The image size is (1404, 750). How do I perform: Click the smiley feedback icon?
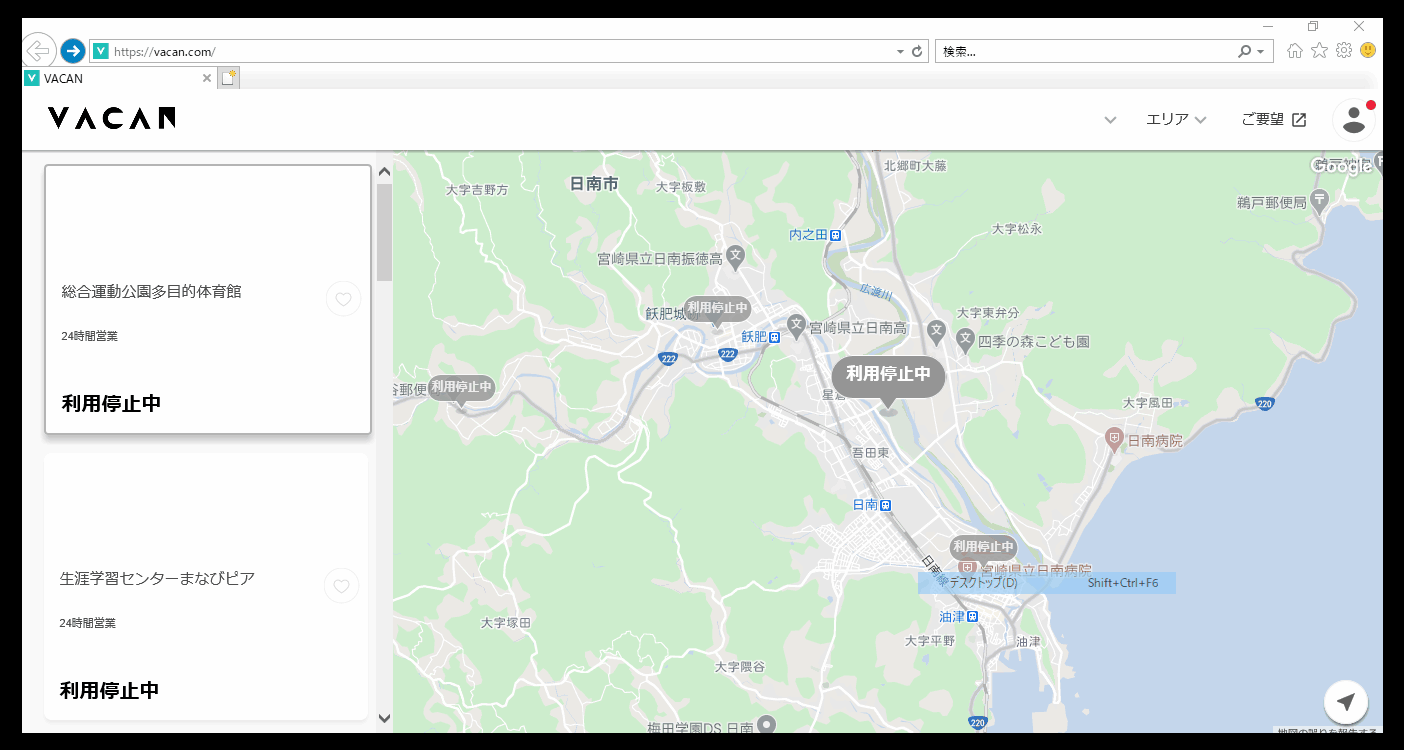[1368, 50]
